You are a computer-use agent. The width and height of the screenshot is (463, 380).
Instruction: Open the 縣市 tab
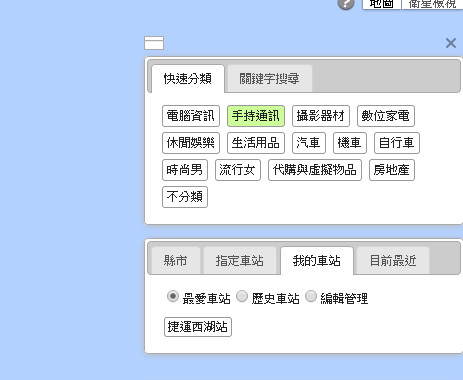(x=176, y=261)
